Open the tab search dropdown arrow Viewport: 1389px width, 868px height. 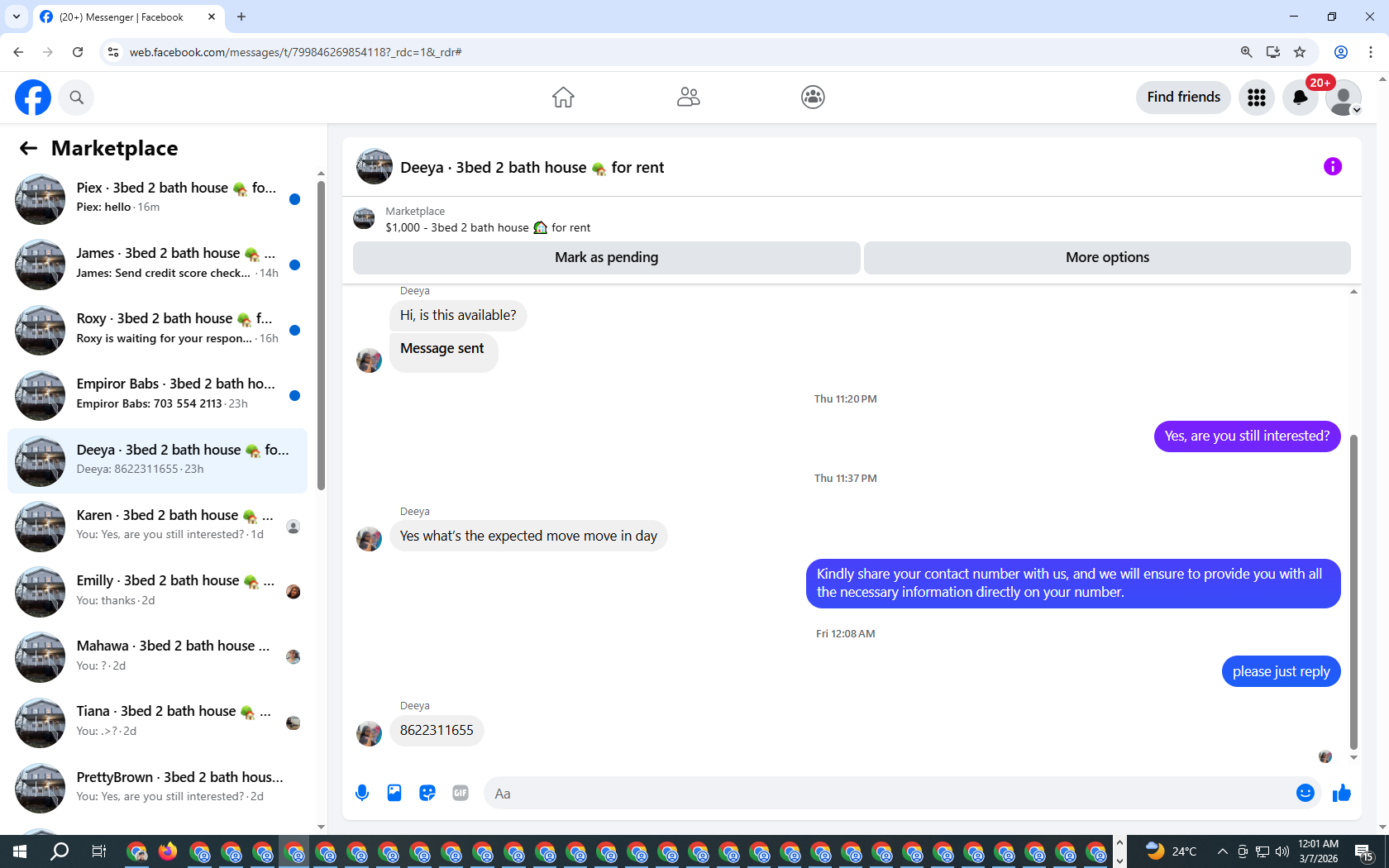point(17,17)
